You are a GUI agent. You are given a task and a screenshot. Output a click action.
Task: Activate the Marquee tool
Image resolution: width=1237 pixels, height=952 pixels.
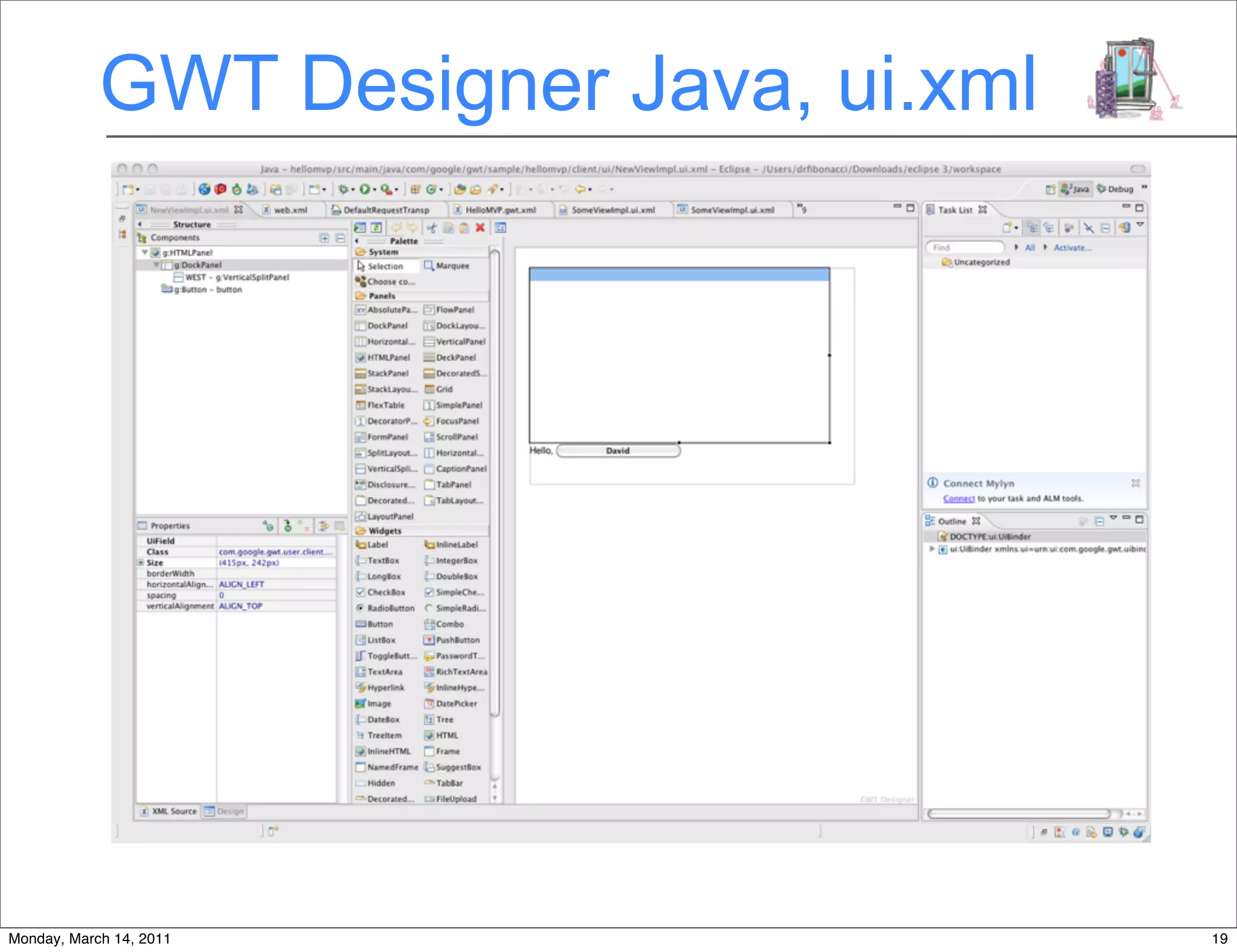[447, 266]
